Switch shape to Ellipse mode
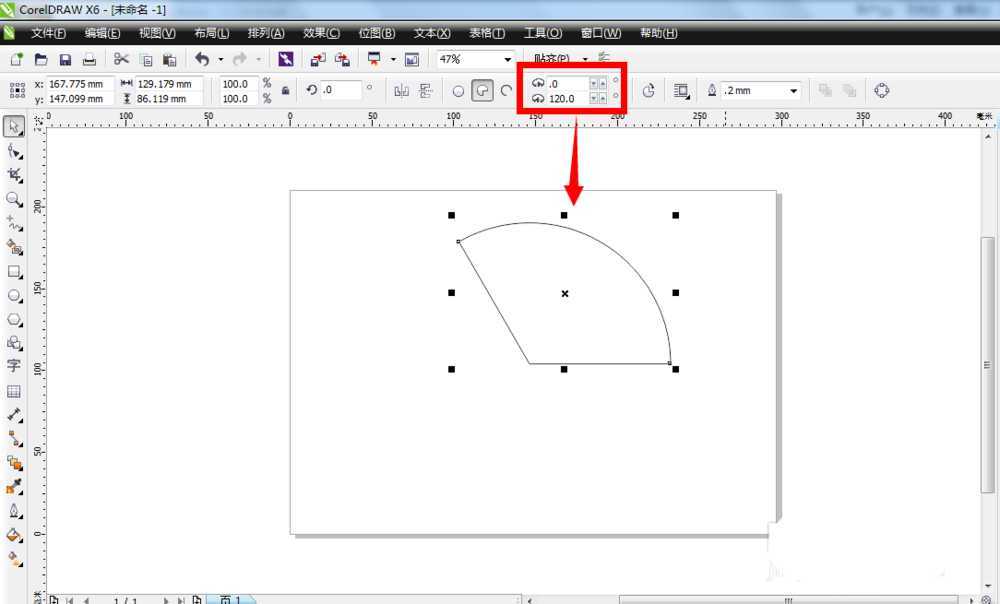Image resolution: width=1000 pixels, height=604 pixels. (459, 91)
